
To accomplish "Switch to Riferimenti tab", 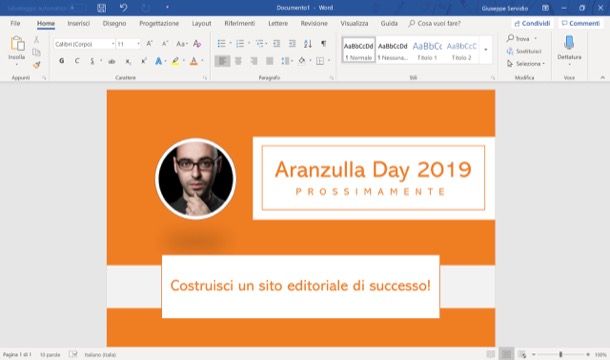I will point(240,23).
